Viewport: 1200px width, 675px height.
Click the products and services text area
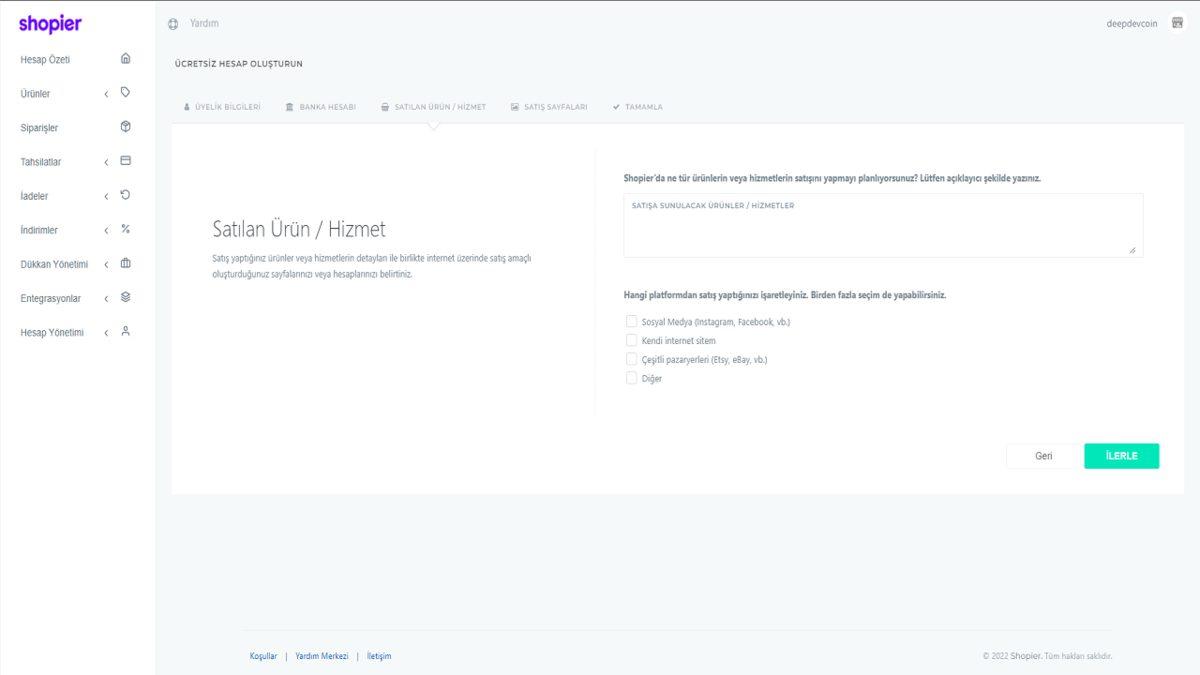[x=883, y=225]
